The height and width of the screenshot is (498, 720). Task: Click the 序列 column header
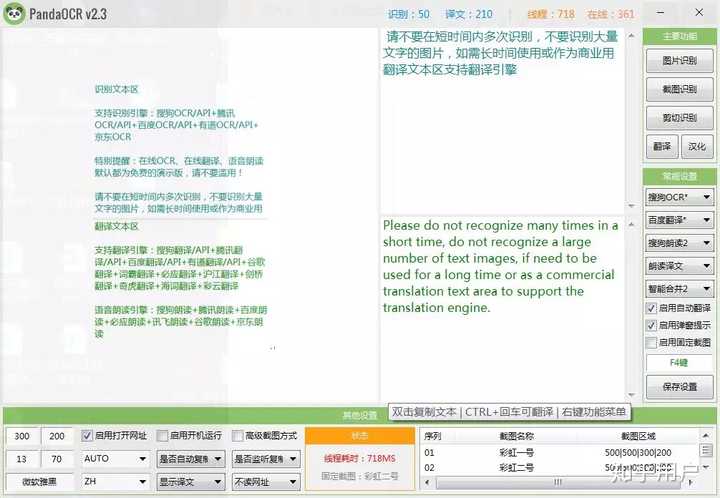tap(433, 436)
